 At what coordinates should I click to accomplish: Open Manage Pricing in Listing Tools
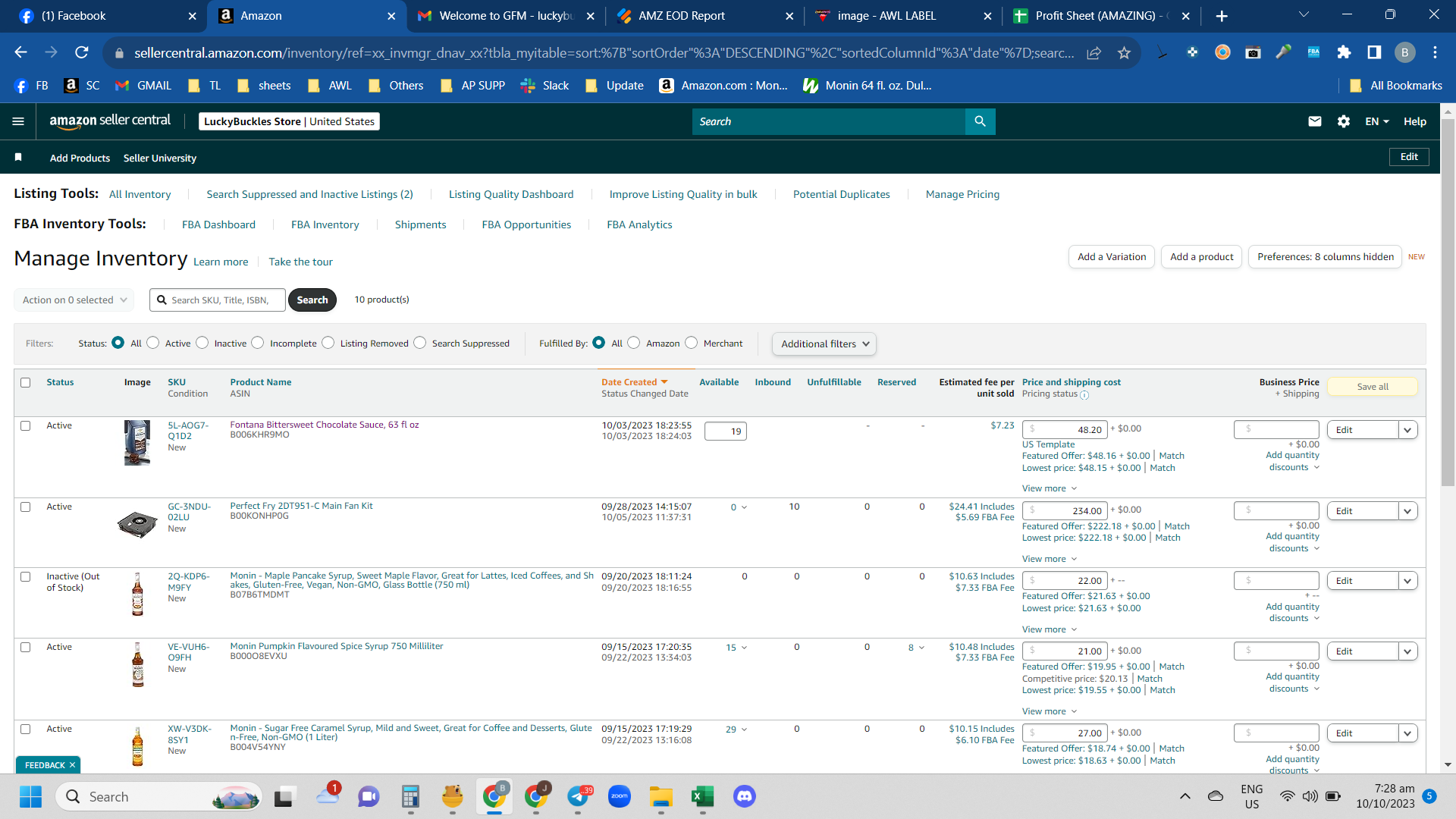click(x=962, y=194)
